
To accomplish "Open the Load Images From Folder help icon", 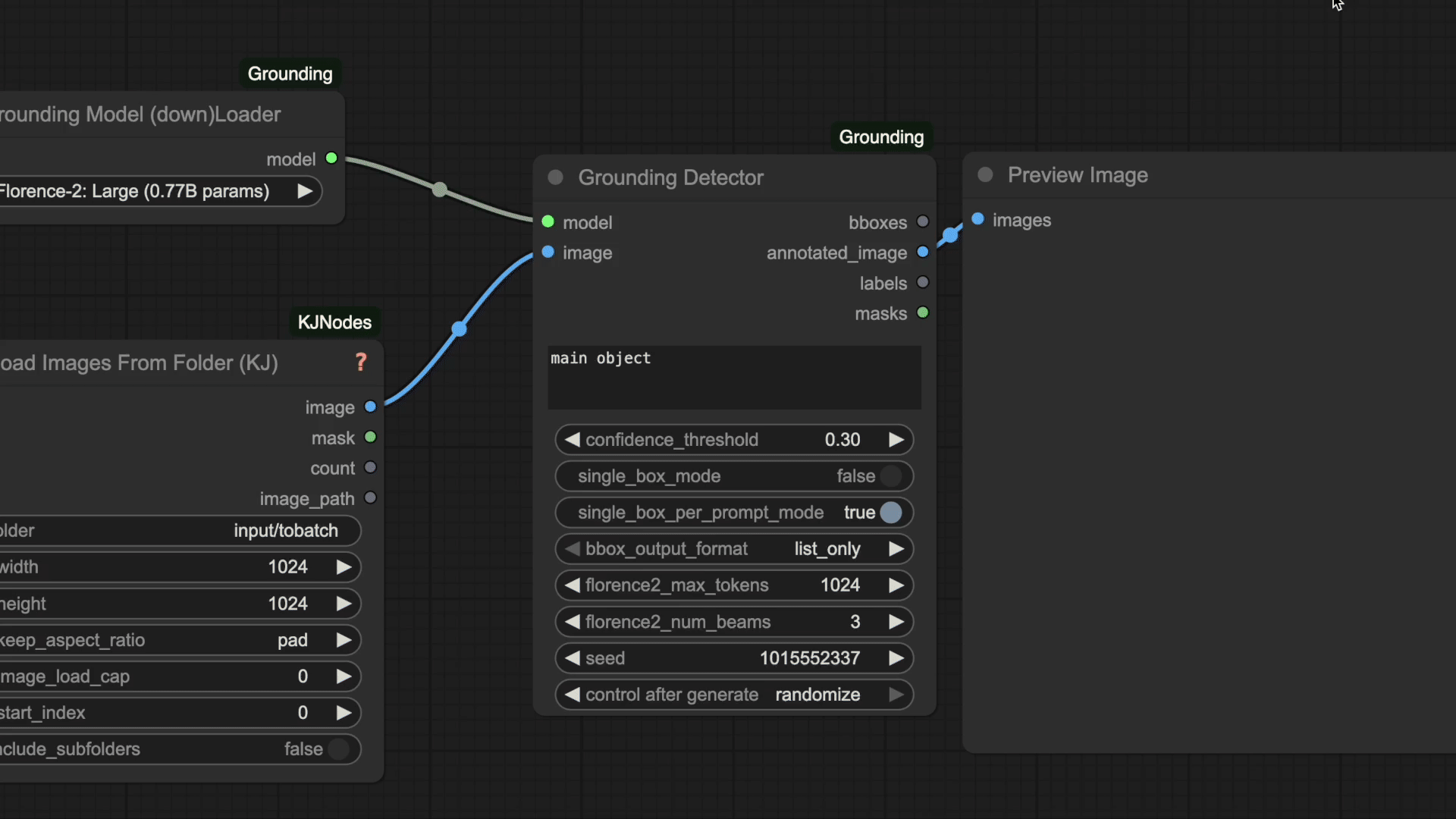I will click(361, 362).
